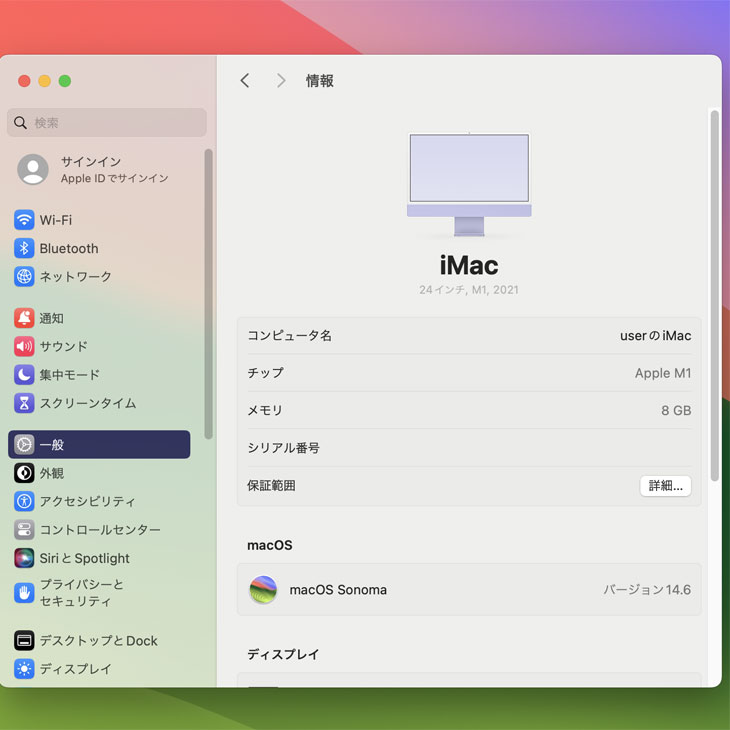Click the iMac model name heading

click(x=469, y=265)
